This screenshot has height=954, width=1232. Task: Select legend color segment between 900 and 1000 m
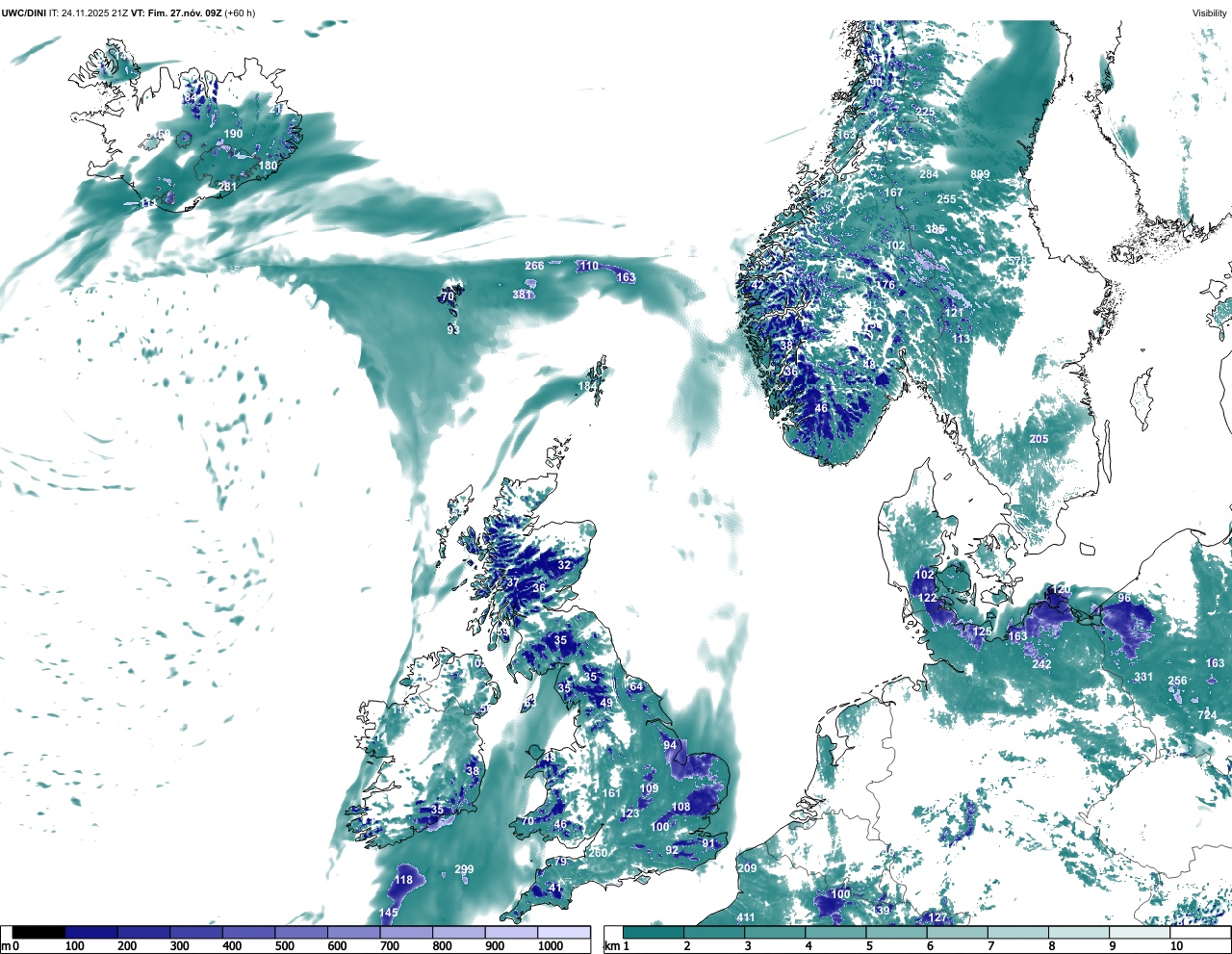511,932
